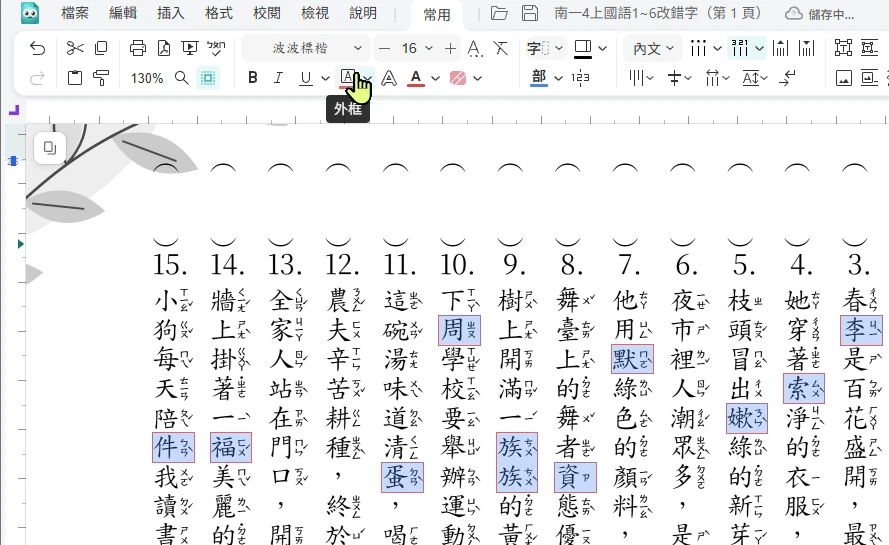
Task: Open the 檢視 menu
Action: 315,13
